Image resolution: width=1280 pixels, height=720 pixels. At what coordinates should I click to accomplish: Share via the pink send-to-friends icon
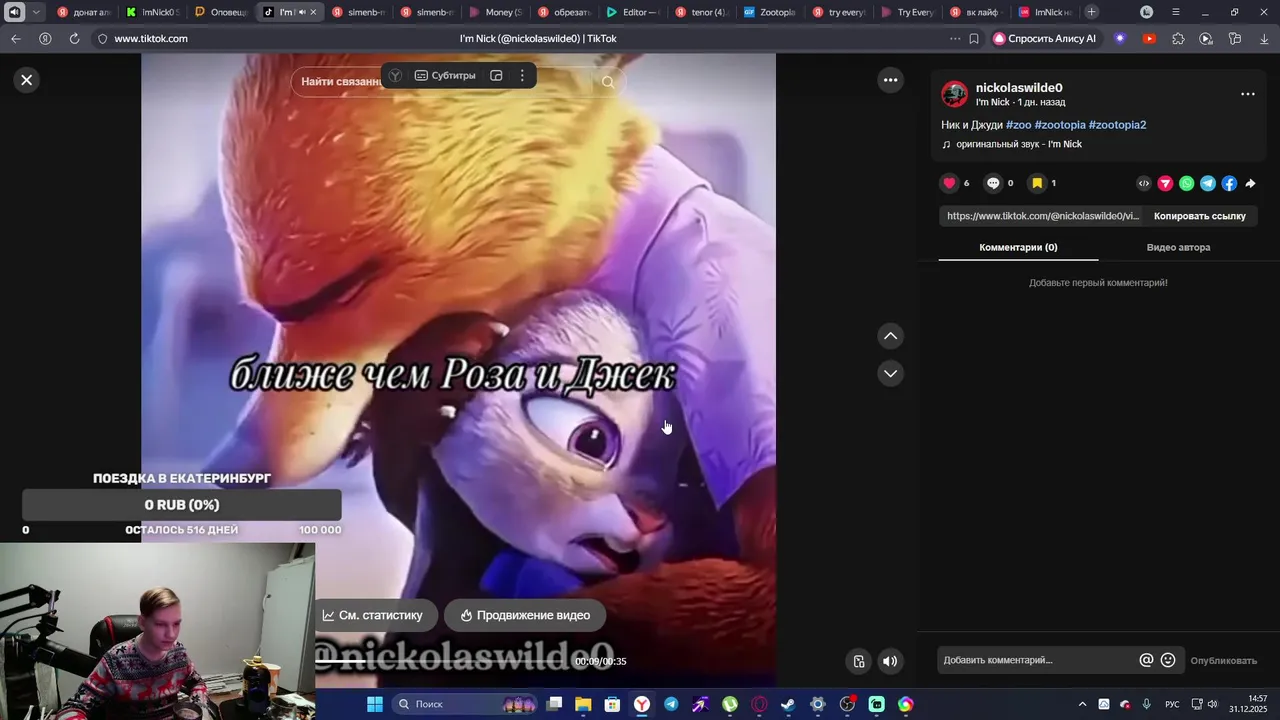(1165, 183)
